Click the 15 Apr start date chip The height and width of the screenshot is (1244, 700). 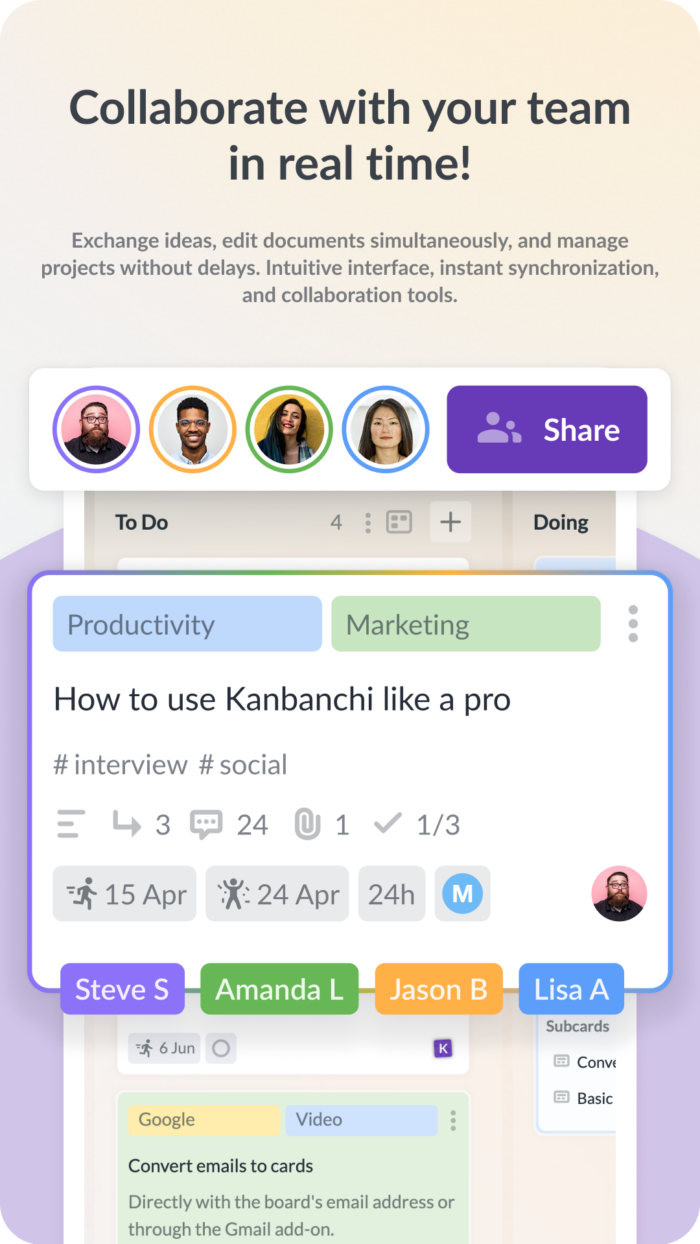point(126,894)
